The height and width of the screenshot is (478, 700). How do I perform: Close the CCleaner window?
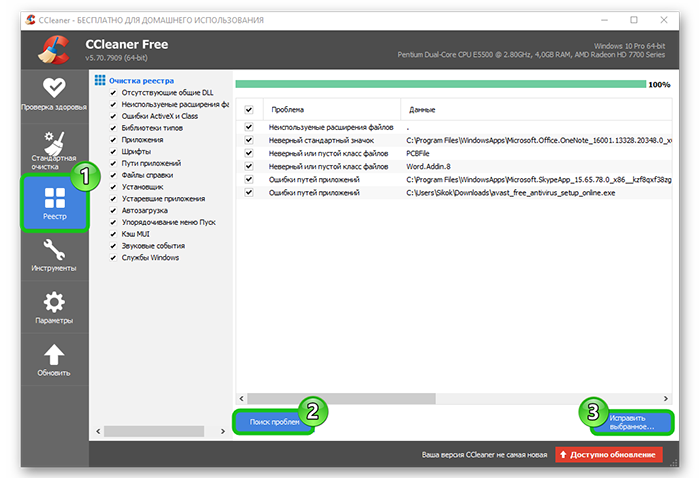[x=664, y=20]
